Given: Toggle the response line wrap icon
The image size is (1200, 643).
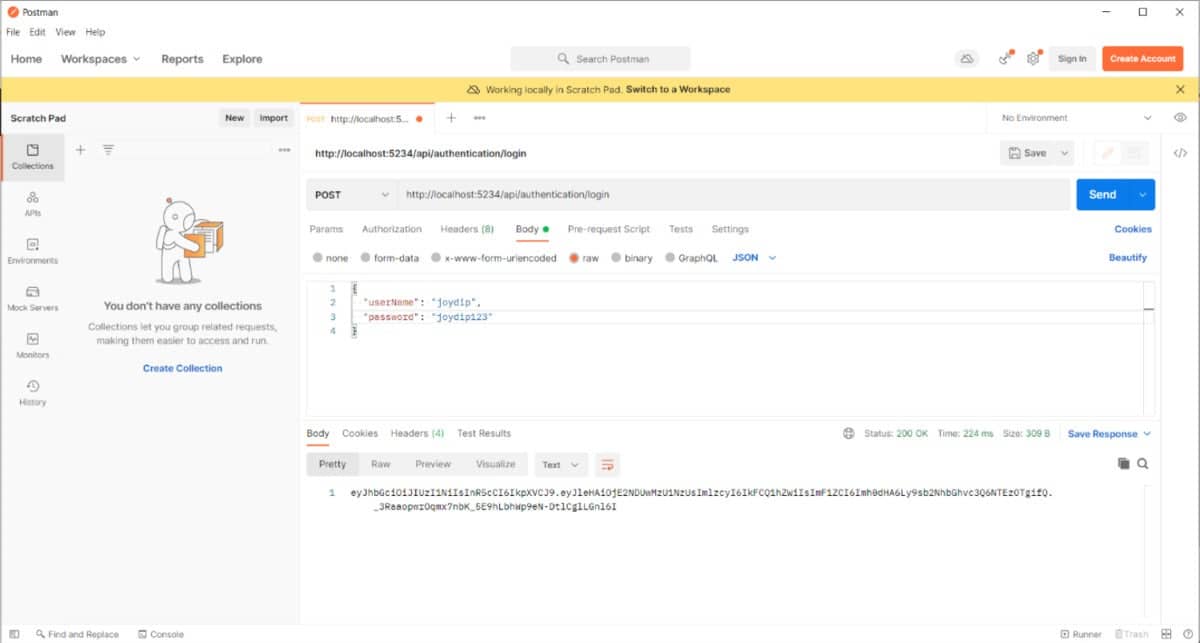Looking at the screenshot, I should point(606,464).
